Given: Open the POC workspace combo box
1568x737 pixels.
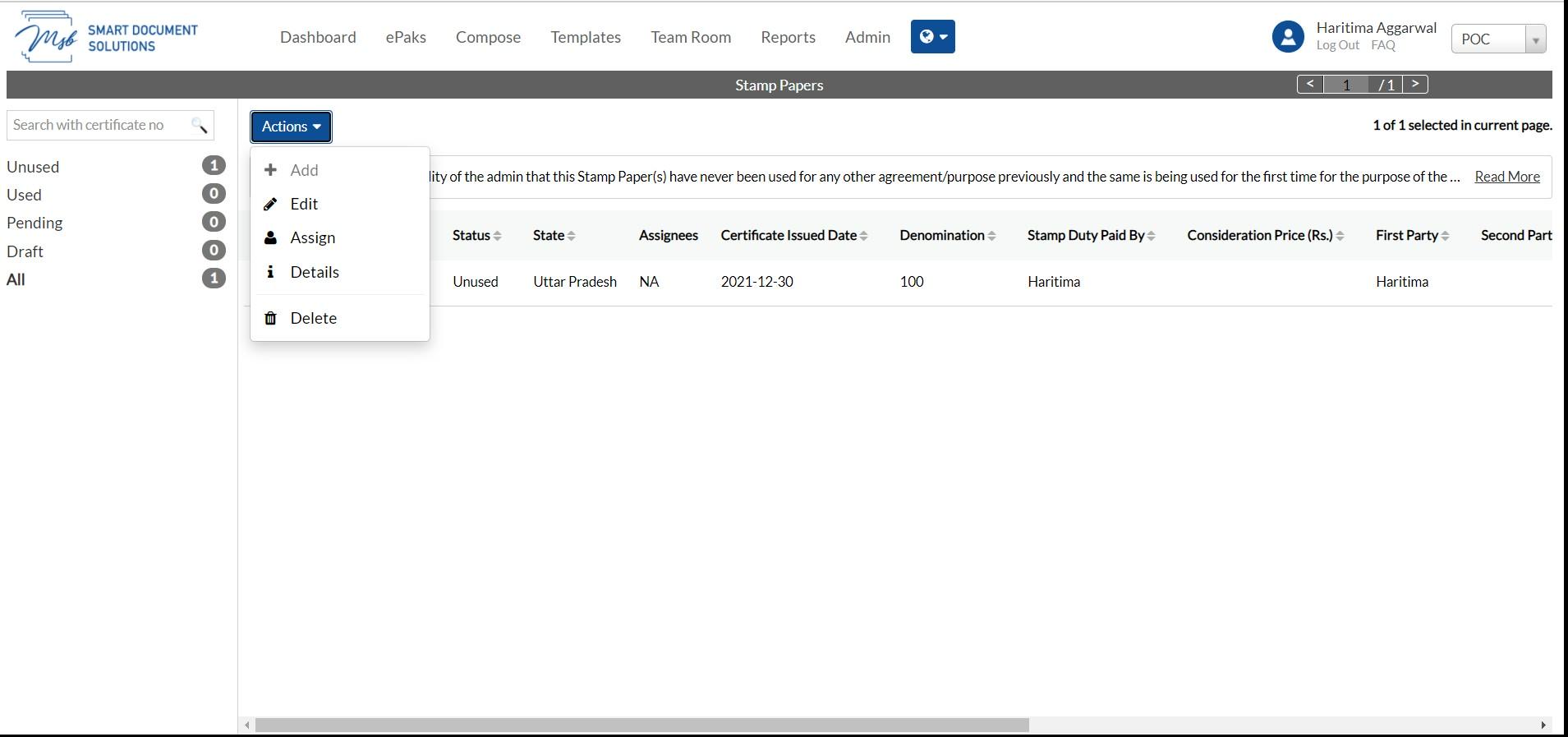Looking at the screenshot, I should pyautogui.click(x=1498, y=39).
